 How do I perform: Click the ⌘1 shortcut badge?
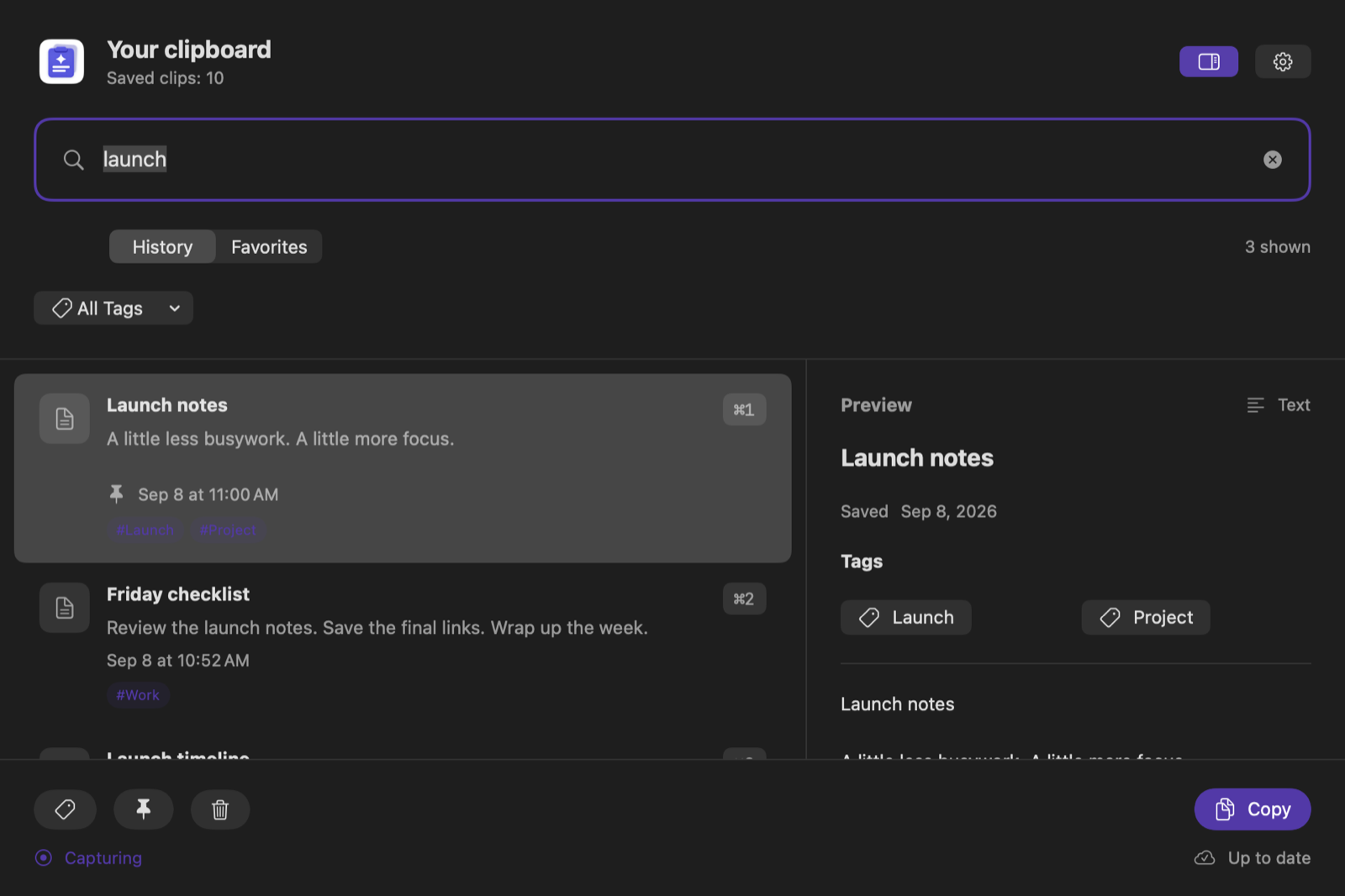click(744, 409)
